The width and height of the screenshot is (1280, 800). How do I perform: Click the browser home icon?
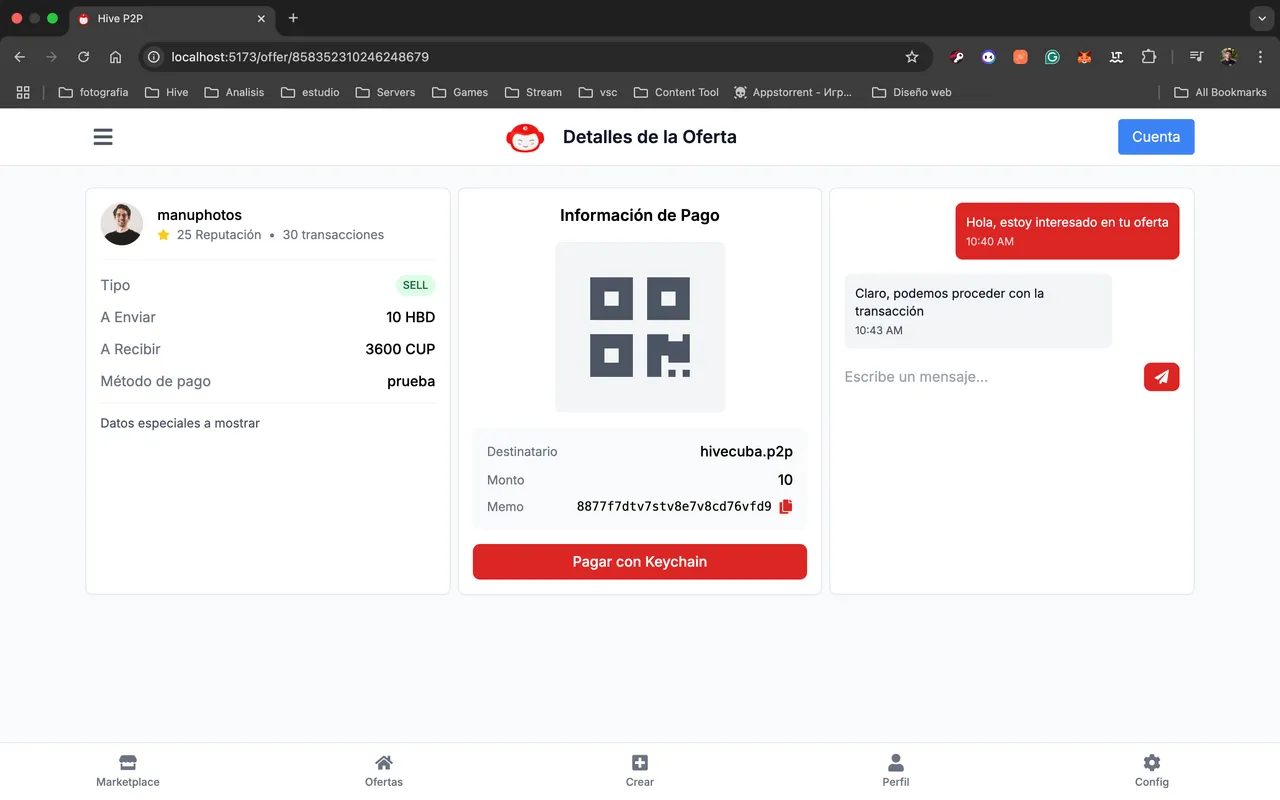(x=116, y=57)
